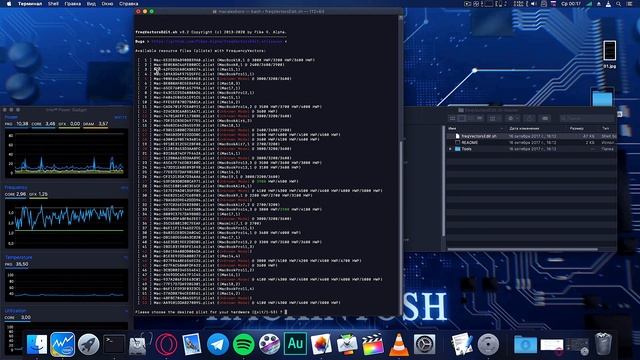Open the Apple menu
This screenshot has height=360, width=640.
click(9, 4)
